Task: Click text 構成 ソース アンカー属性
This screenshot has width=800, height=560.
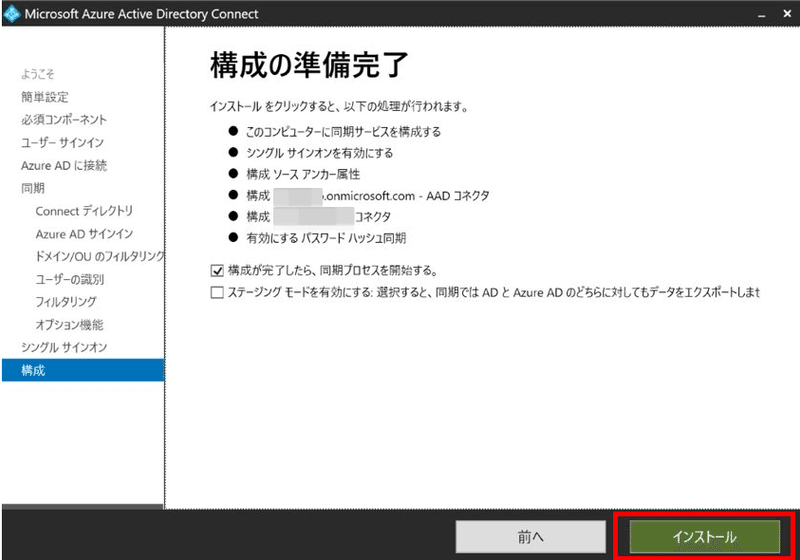Action: click(x=303, y=174)
